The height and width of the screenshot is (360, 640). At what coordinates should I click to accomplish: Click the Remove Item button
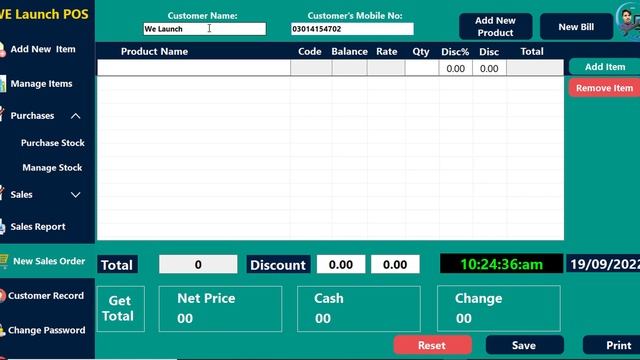click(x=604, y=88)
